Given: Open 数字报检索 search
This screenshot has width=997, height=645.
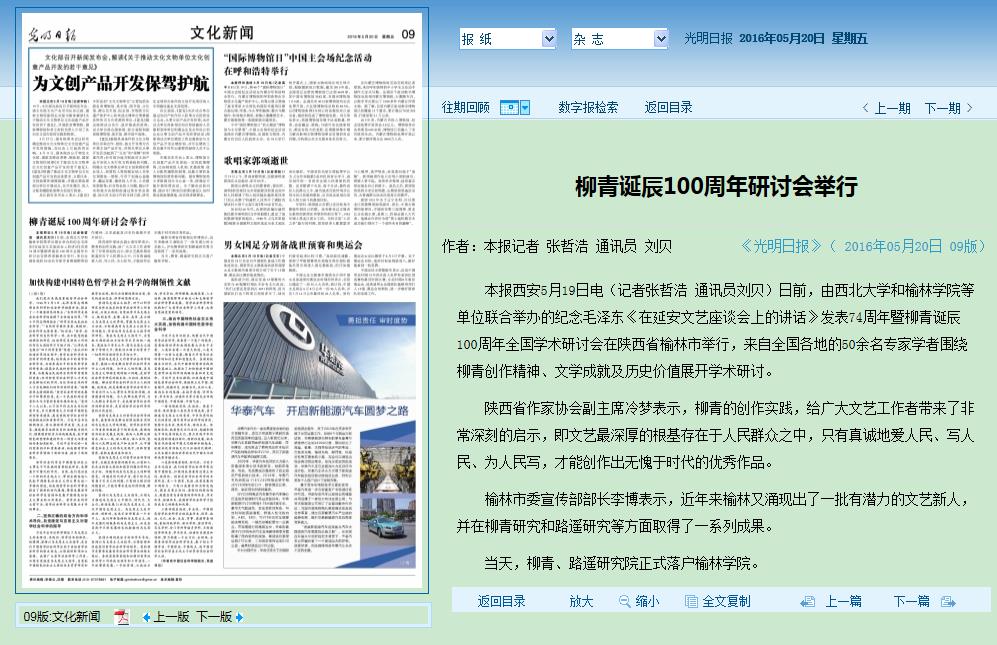Looking at the screenshot, I should coord(588,108).
